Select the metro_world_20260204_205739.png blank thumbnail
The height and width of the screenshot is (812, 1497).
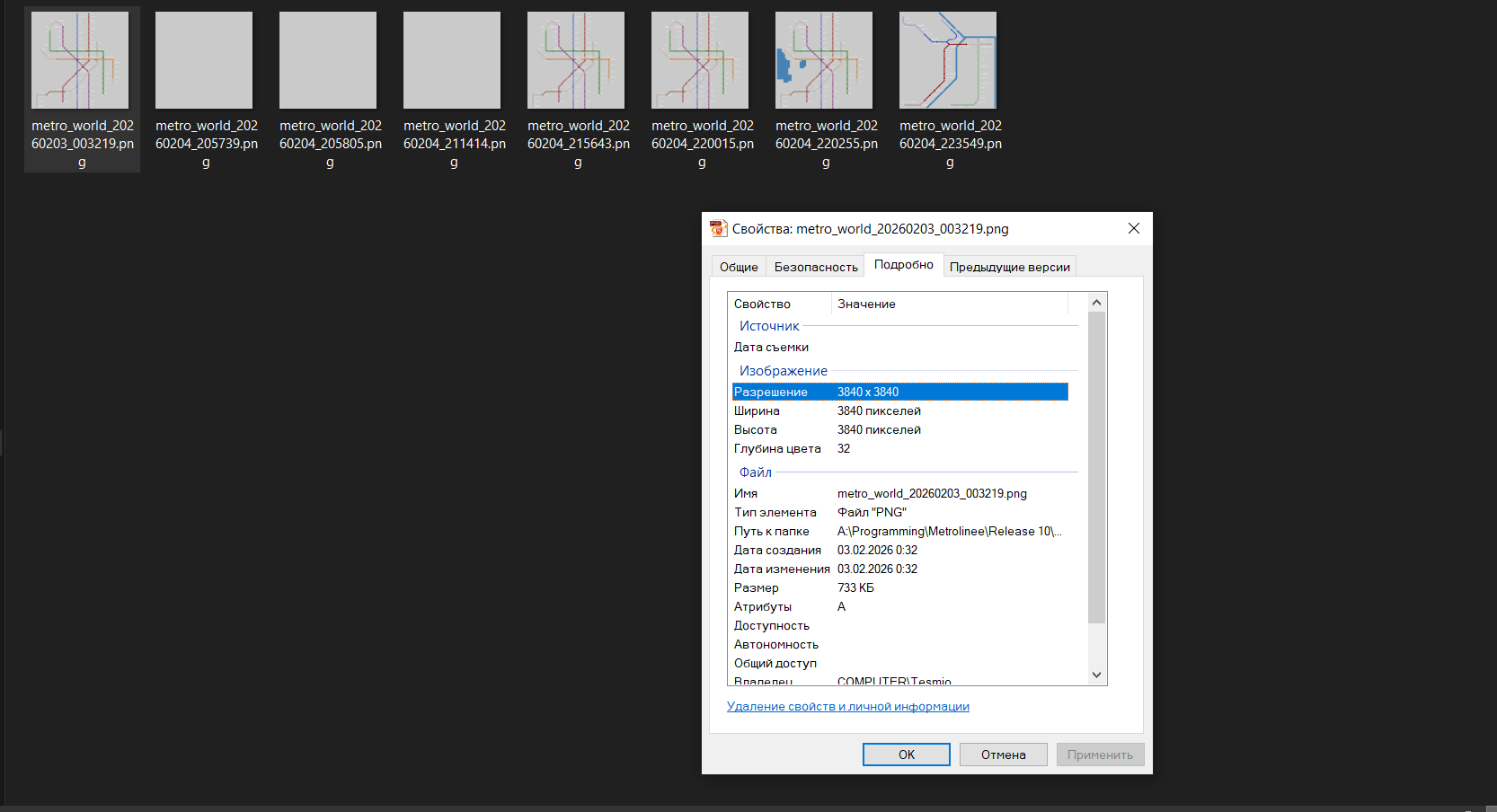point(204,61)
